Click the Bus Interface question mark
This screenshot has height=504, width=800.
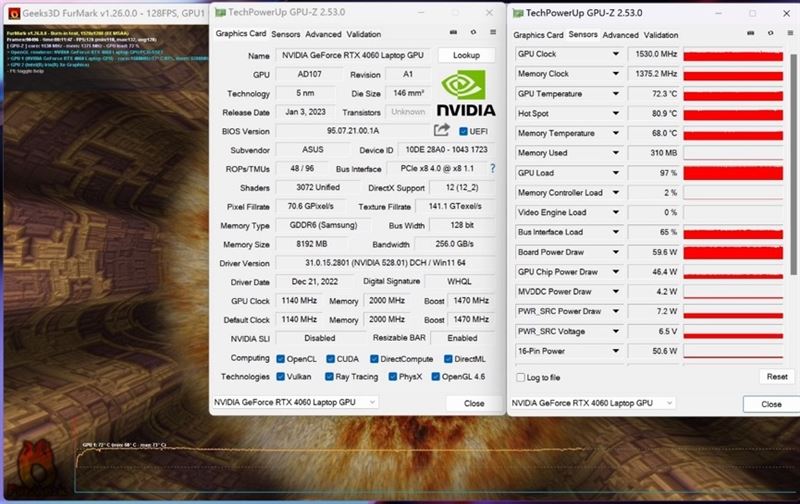coord(492,168)
